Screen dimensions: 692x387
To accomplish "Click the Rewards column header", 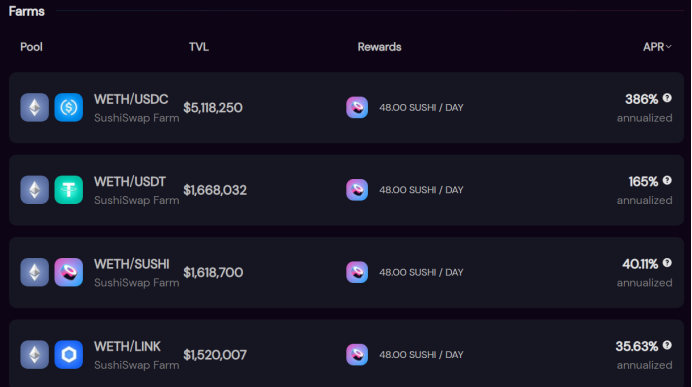I will [380, 47].
